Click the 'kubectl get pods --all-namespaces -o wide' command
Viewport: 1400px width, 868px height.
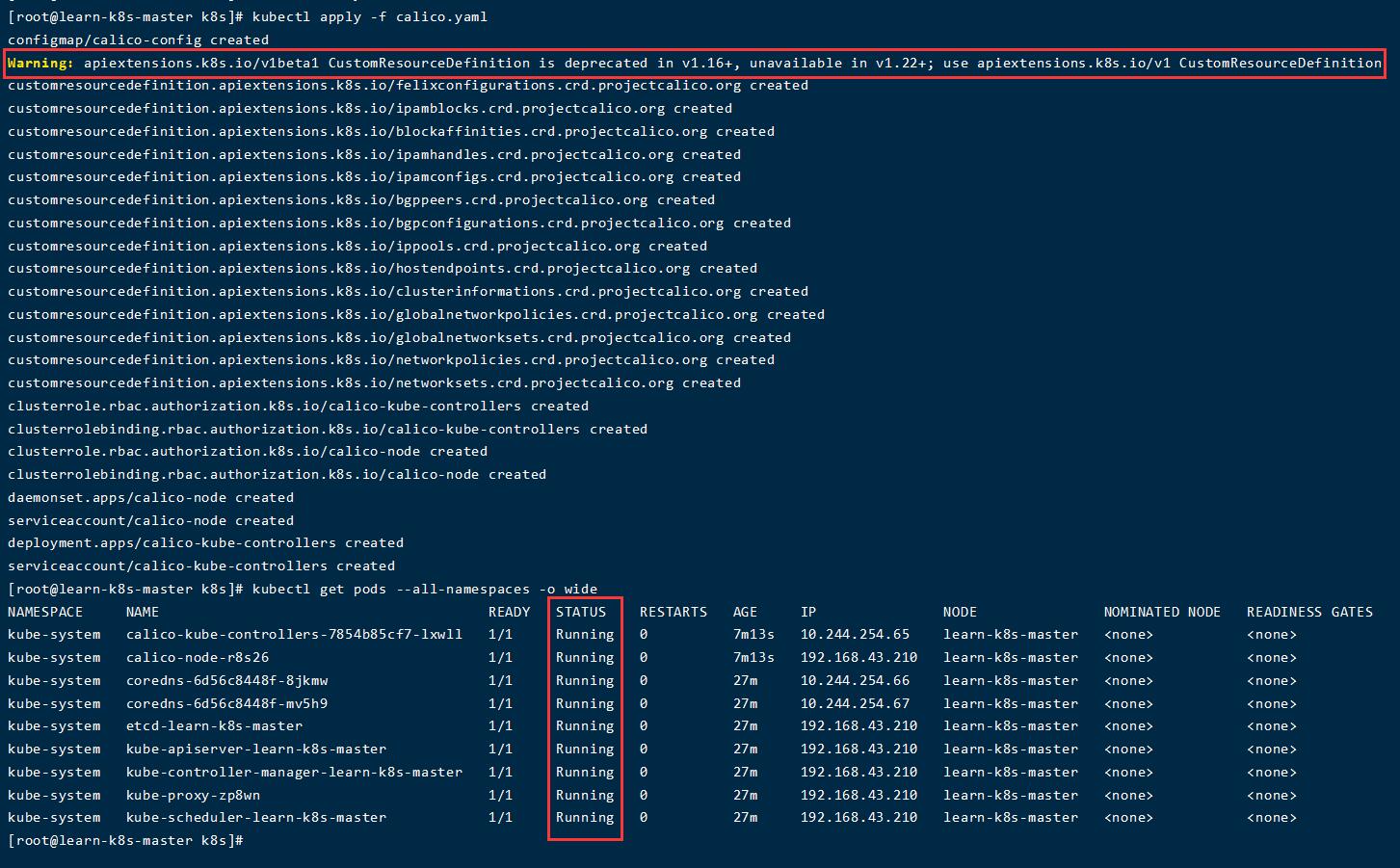click(425, 590)
